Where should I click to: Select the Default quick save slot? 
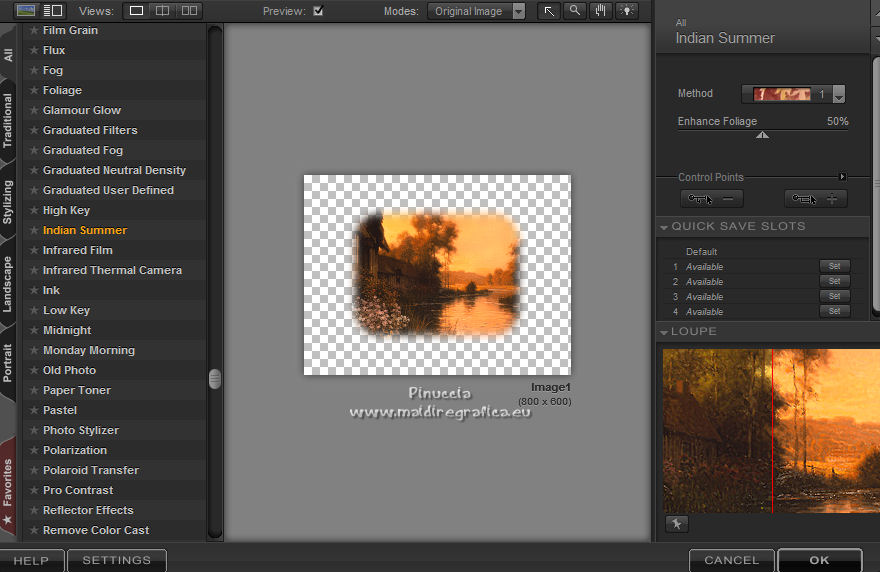(702, 251)
